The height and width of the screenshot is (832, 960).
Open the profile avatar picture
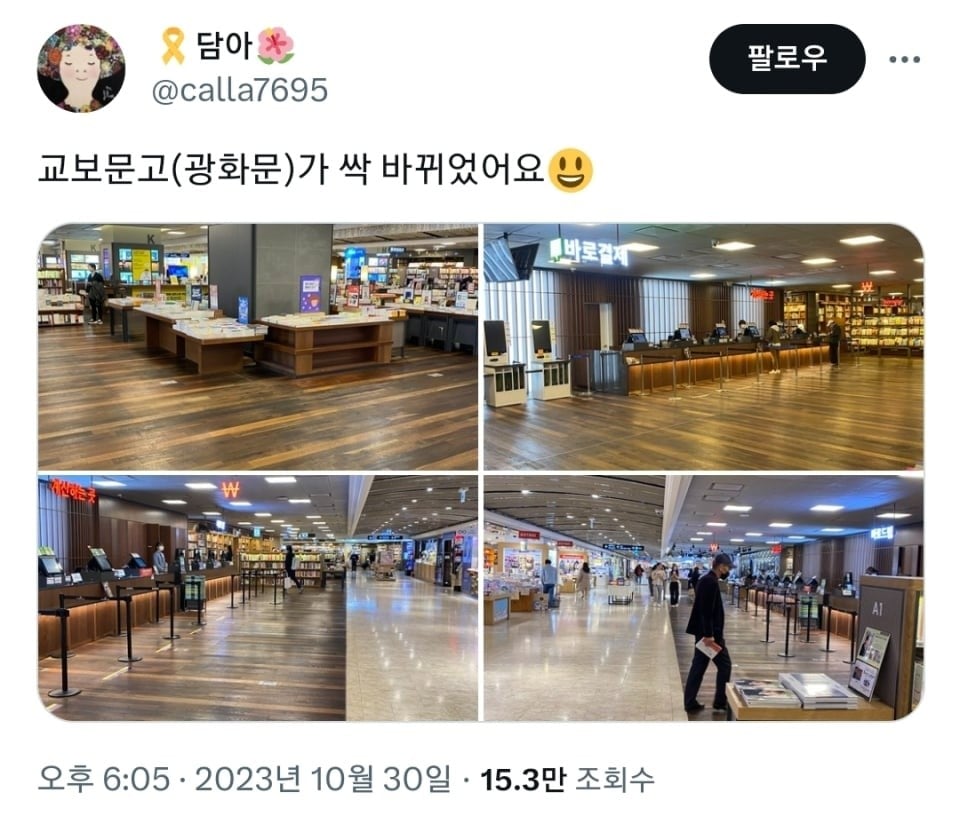click(x=81, y=68)
